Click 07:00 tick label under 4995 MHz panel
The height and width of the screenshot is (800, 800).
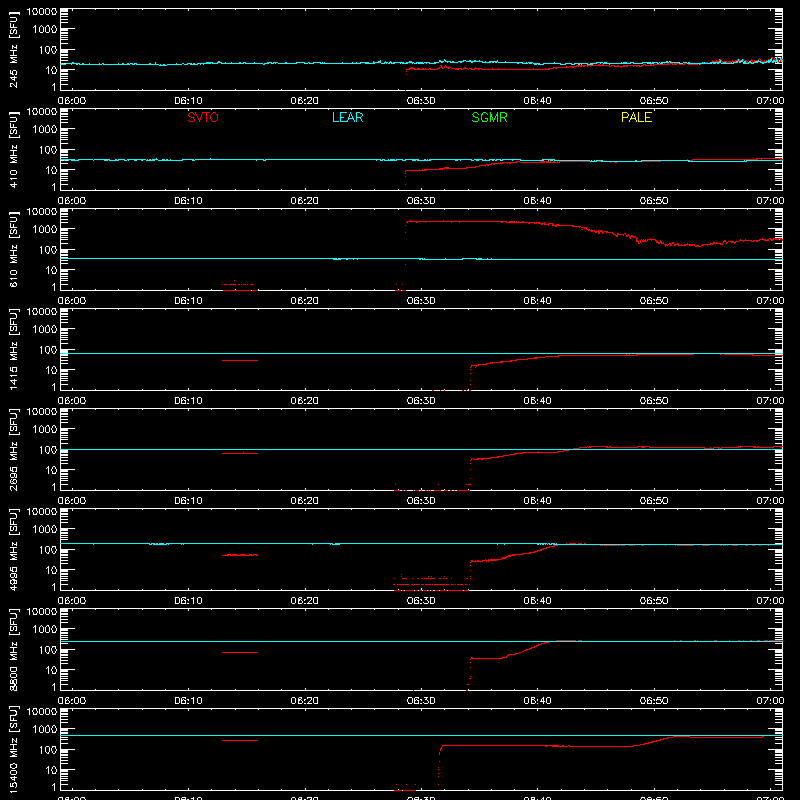point(770,601)
